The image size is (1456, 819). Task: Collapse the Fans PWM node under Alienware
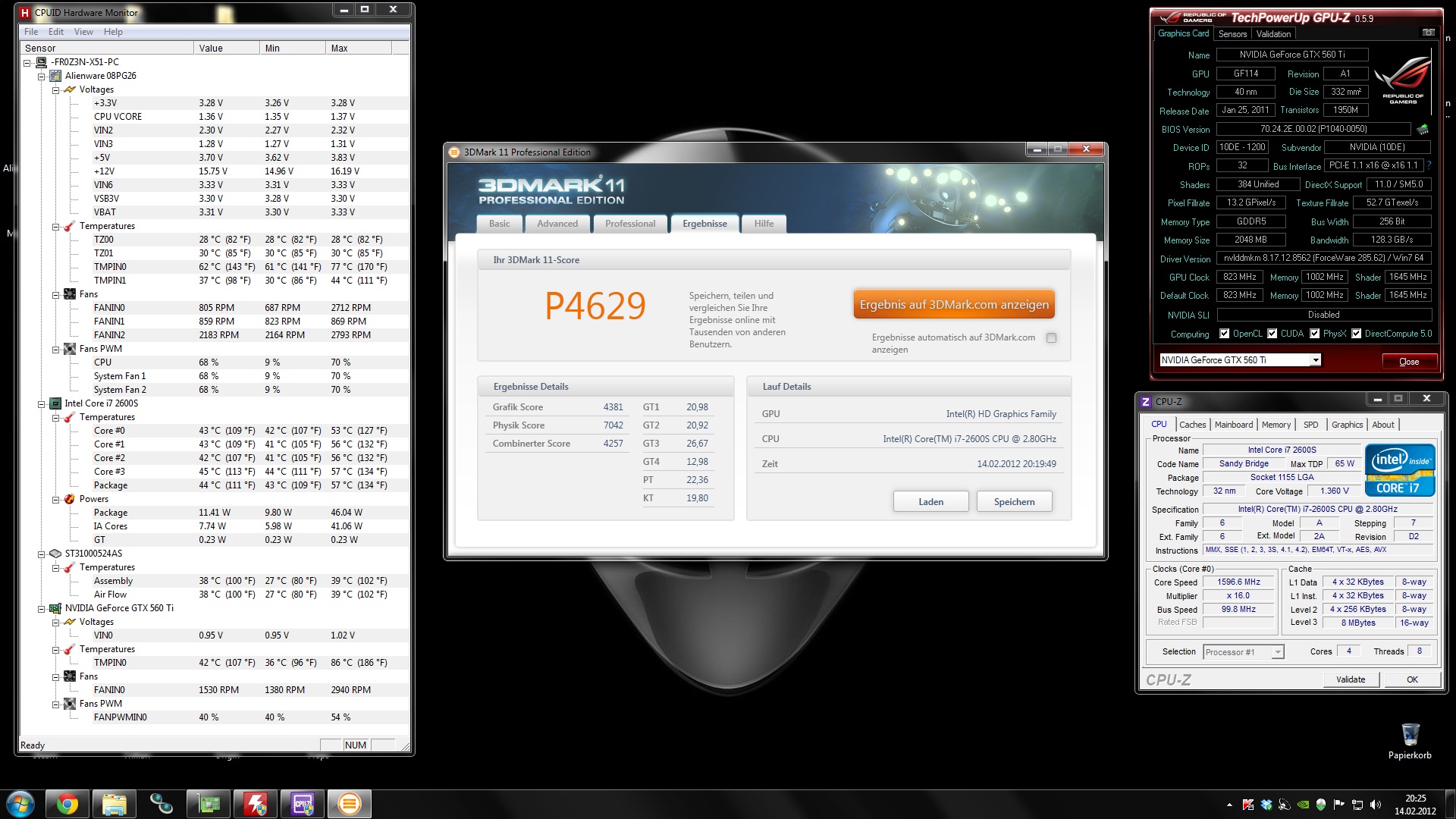[55, 350]
